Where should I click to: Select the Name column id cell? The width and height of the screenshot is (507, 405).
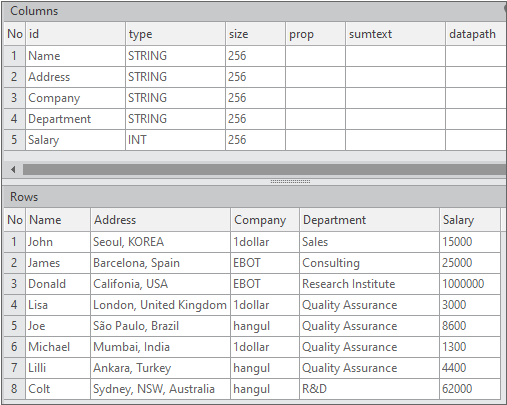(x=75, y=56)
